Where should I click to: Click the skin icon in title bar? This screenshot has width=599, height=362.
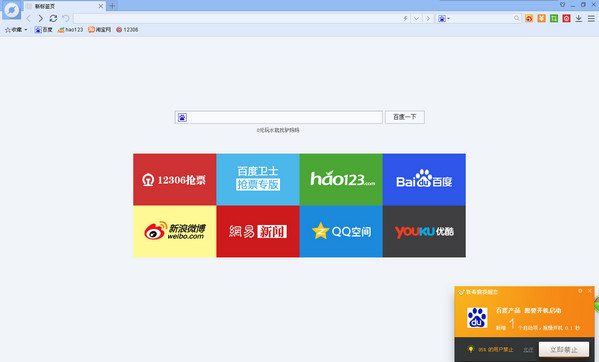click(x=562, y=5)
